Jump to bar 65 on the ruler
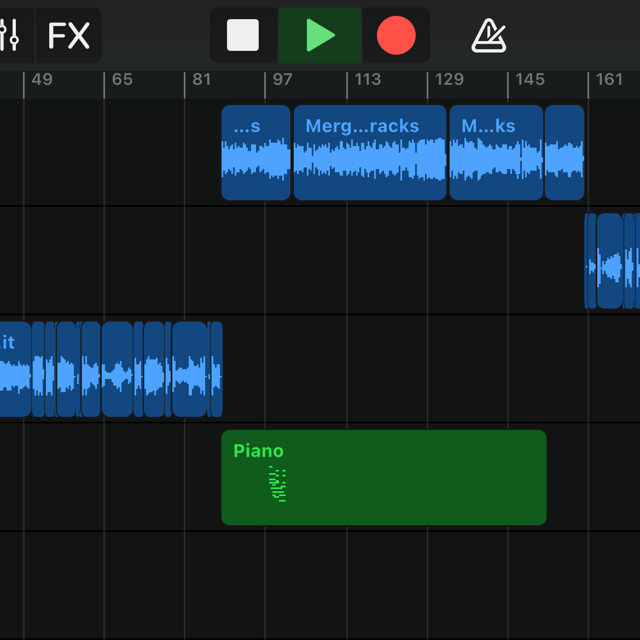640x640 pixels. (x=122, y=80)
